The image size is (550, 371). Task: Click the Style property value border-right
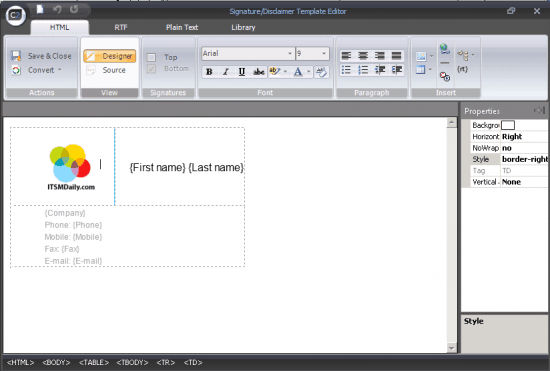[x=525, y=159]
